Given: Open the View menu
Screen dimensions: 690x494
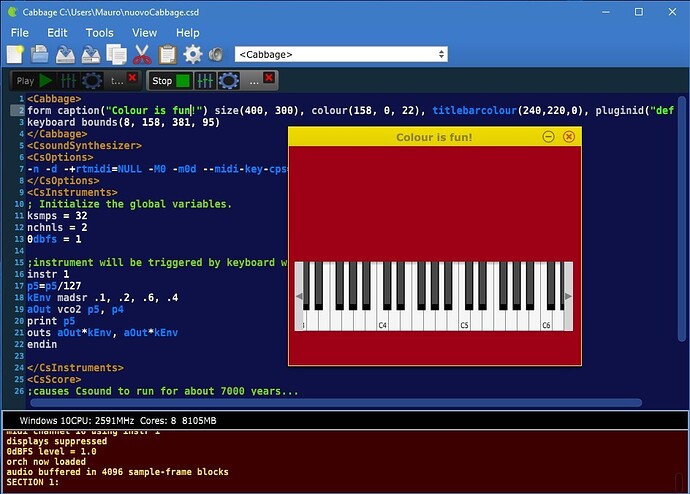Looking at the screenshot, I should pyautogui.click(x=145, y=32).
